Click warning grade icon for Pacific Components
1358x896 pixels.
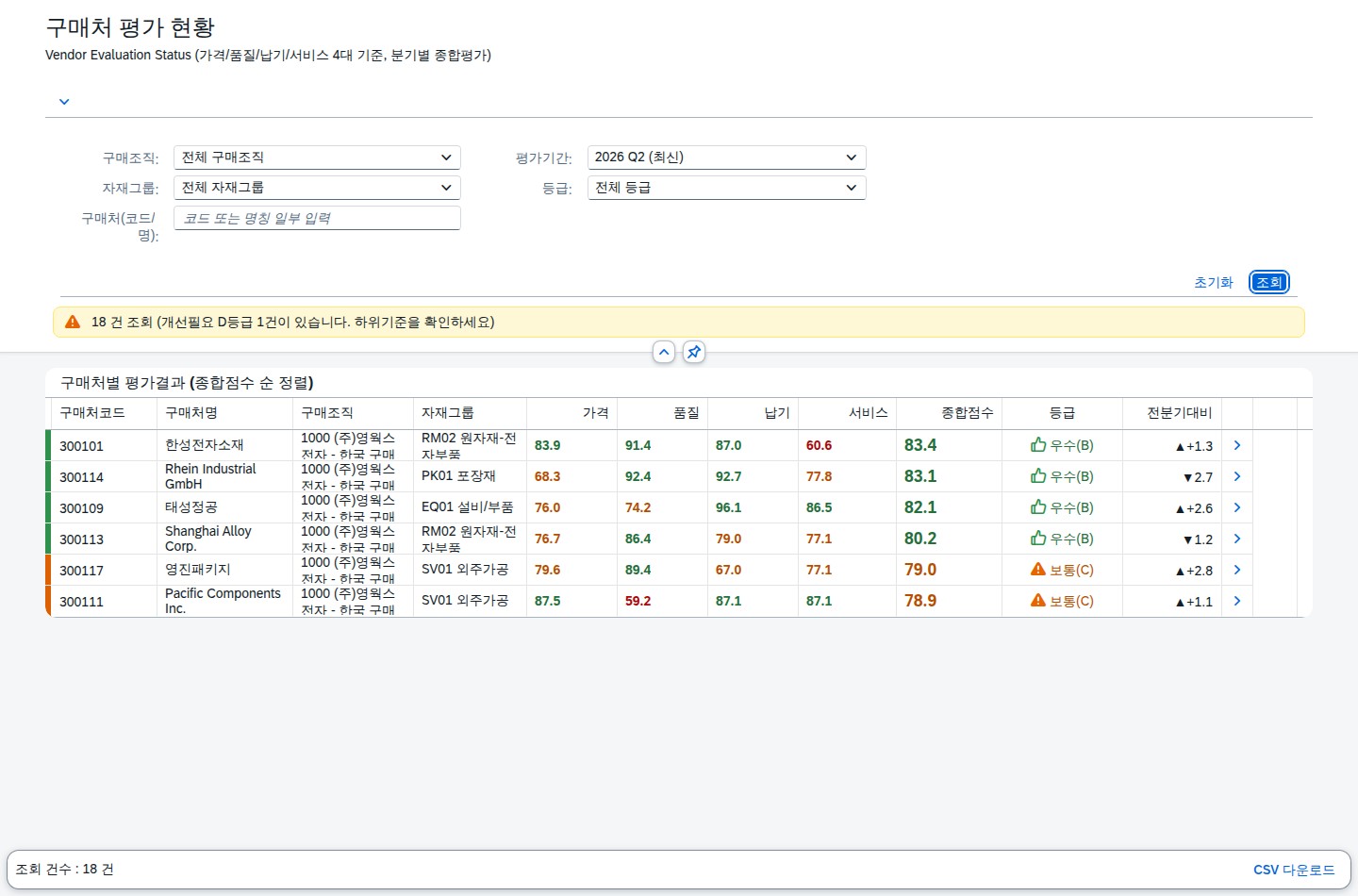click(x=1038, y=600)
